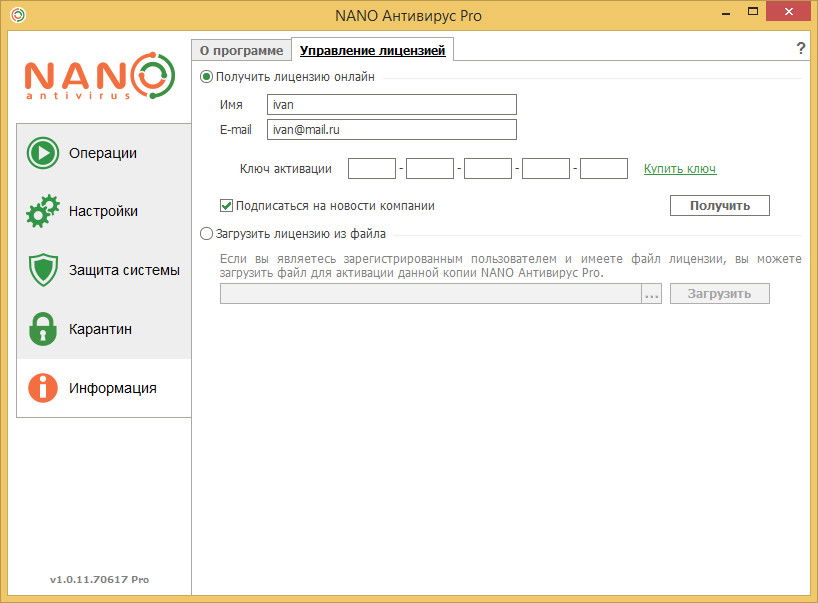The image size is (818, 603).
Task: Click version text 'v1.0.11.70617 Pro'
Action: [99, 579]
